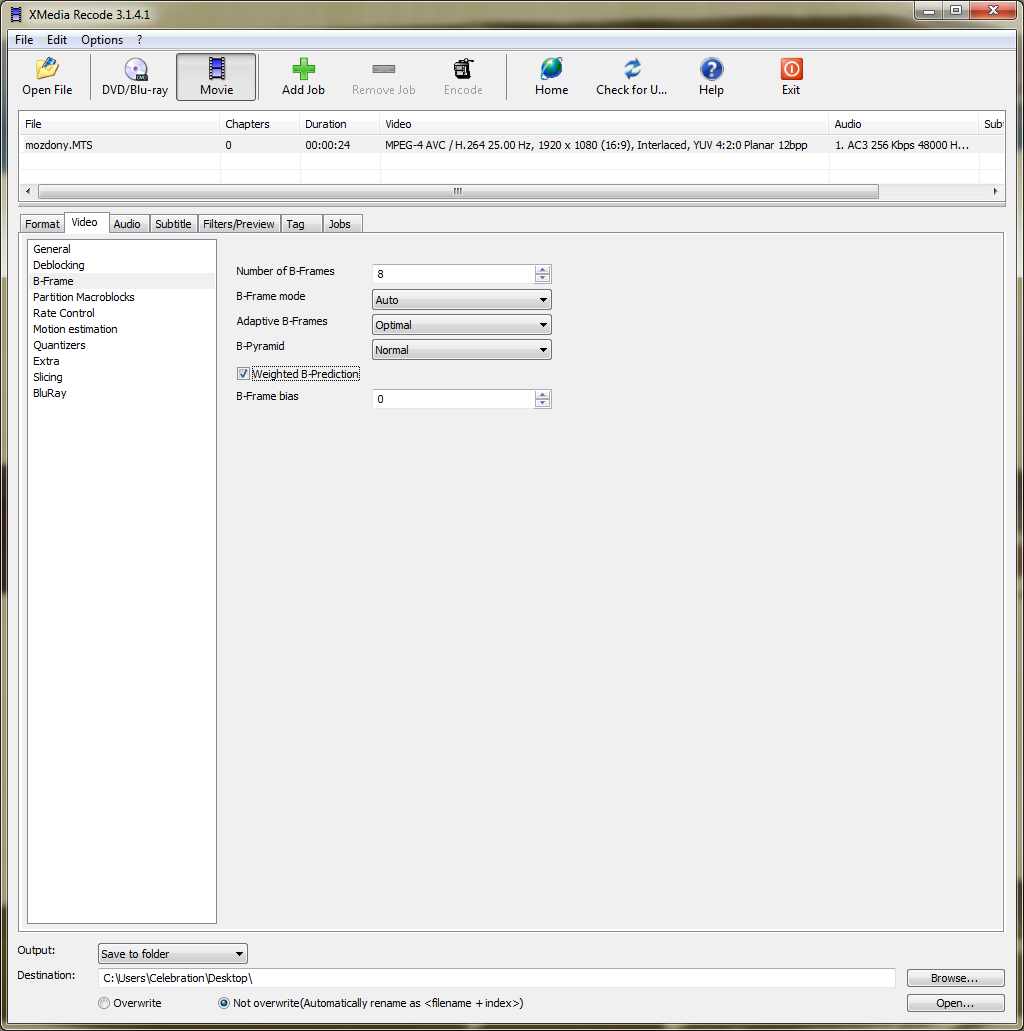Viewport: 1024px width, 1031px height.
Task: Increase Number of B-Frames with up arrow
Action: click(x=543, y=270)
